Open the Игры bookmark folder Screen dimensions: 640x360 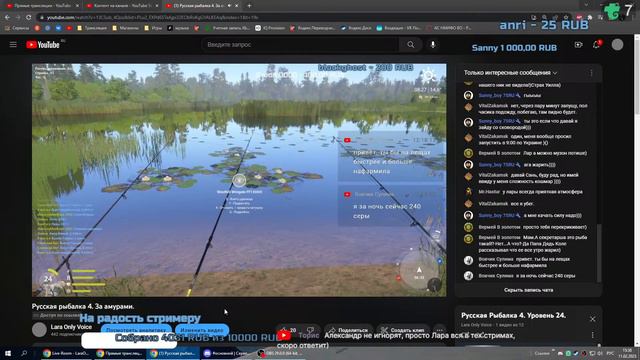click(153, 28)
